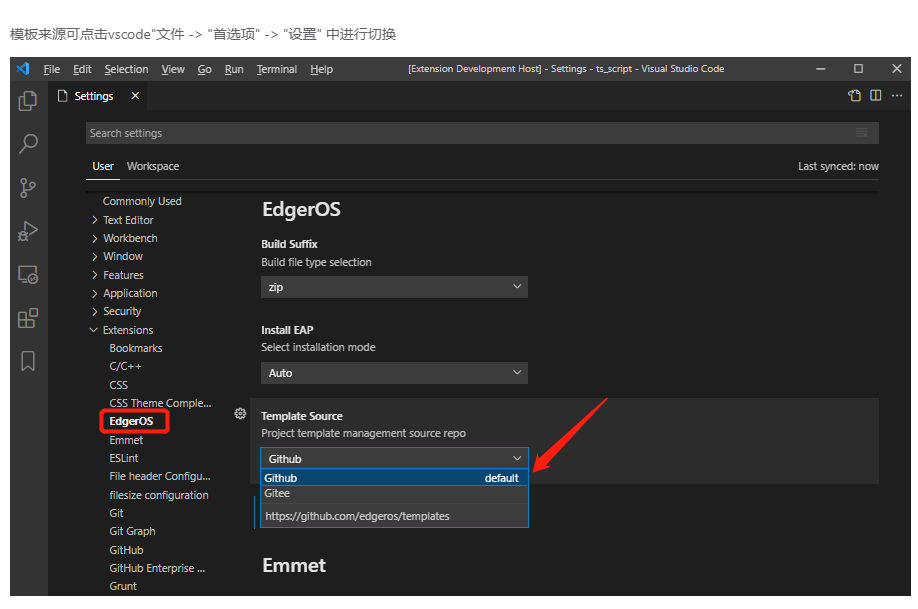The width and height of the screenshot is (918, 609).
Task: Click the Template Source setting title
Action: pos(302,416)
